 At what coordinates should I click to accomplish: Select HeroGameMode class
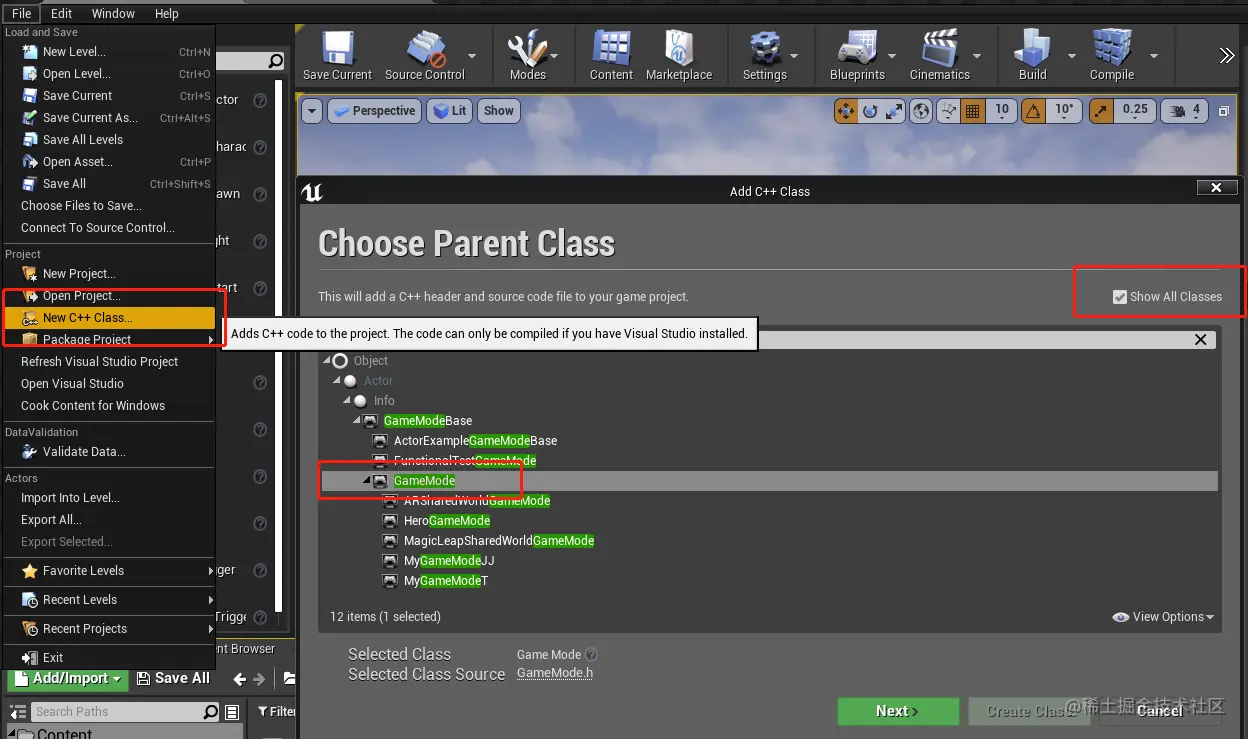tap(446, 521)
